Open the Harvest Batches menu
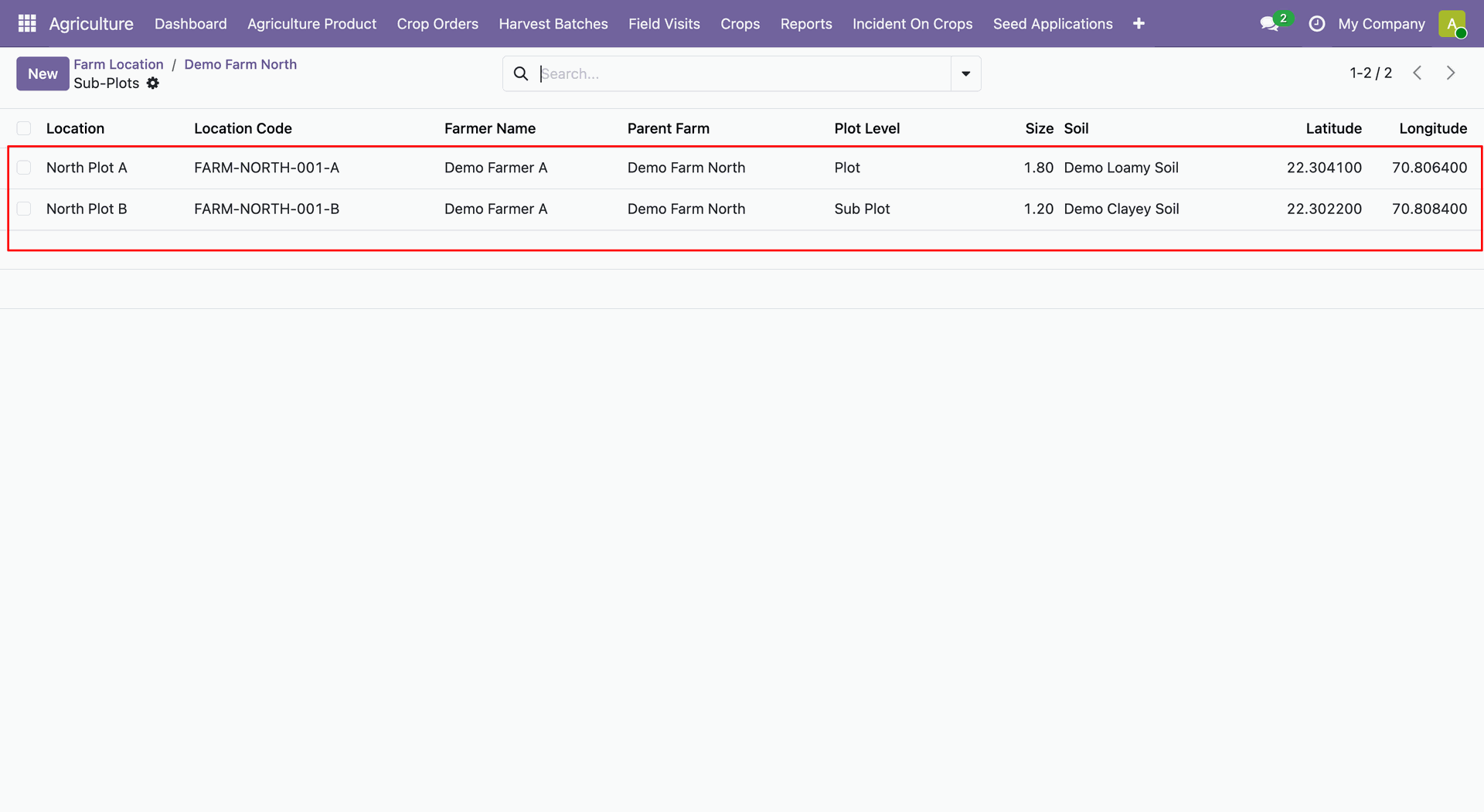This screenshot has width=1484, height=812. point(553,24)
